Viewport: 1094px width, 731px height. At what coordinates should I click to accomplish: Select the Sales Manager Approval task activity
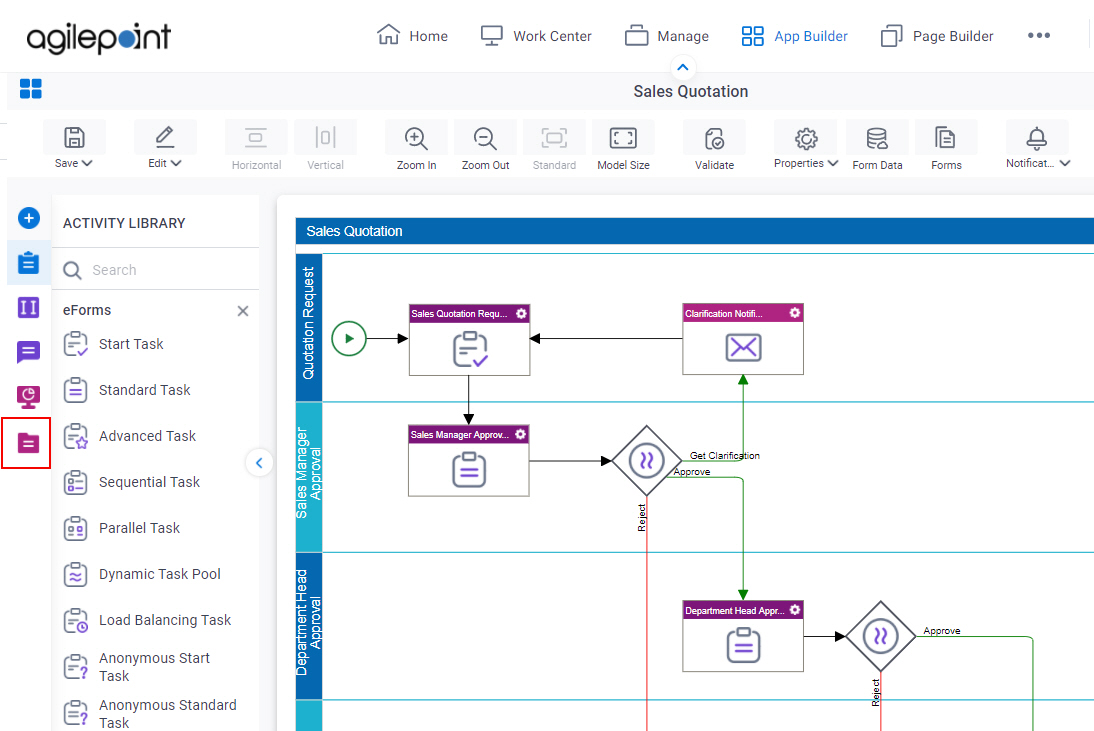(x=469, y=460)
